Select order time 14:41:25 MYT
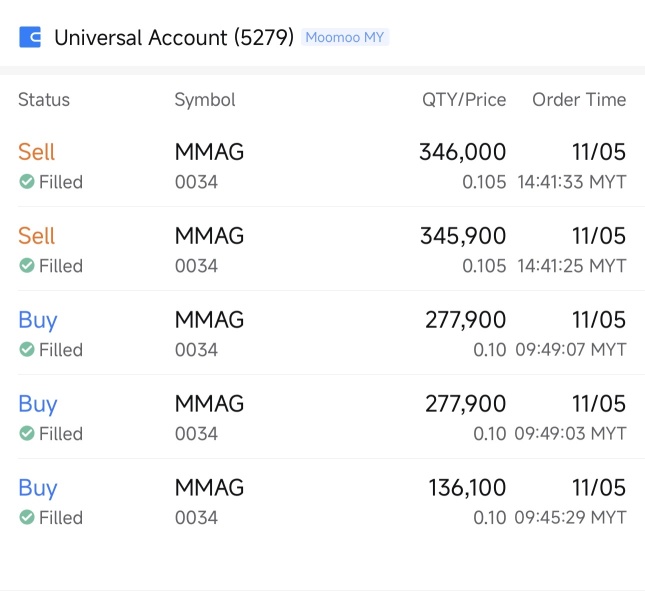The height and width of the screenshot is (615, 645). pos(572,266)
